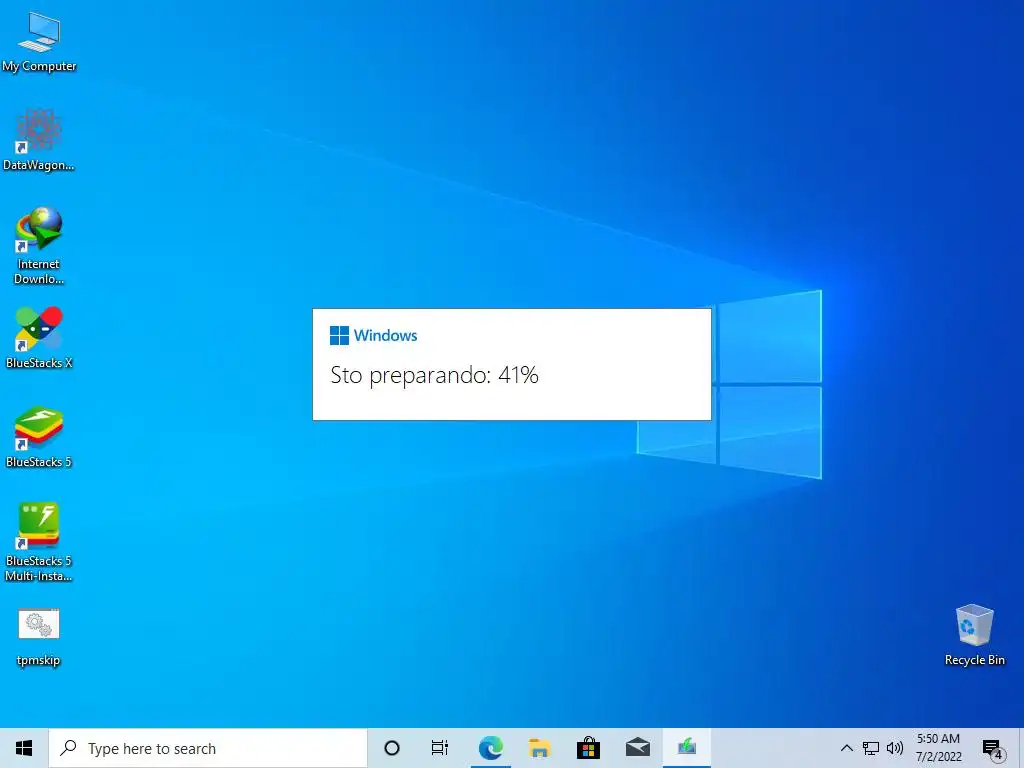Click the Windows logo in the setup dialog

(x=340, y=336)
